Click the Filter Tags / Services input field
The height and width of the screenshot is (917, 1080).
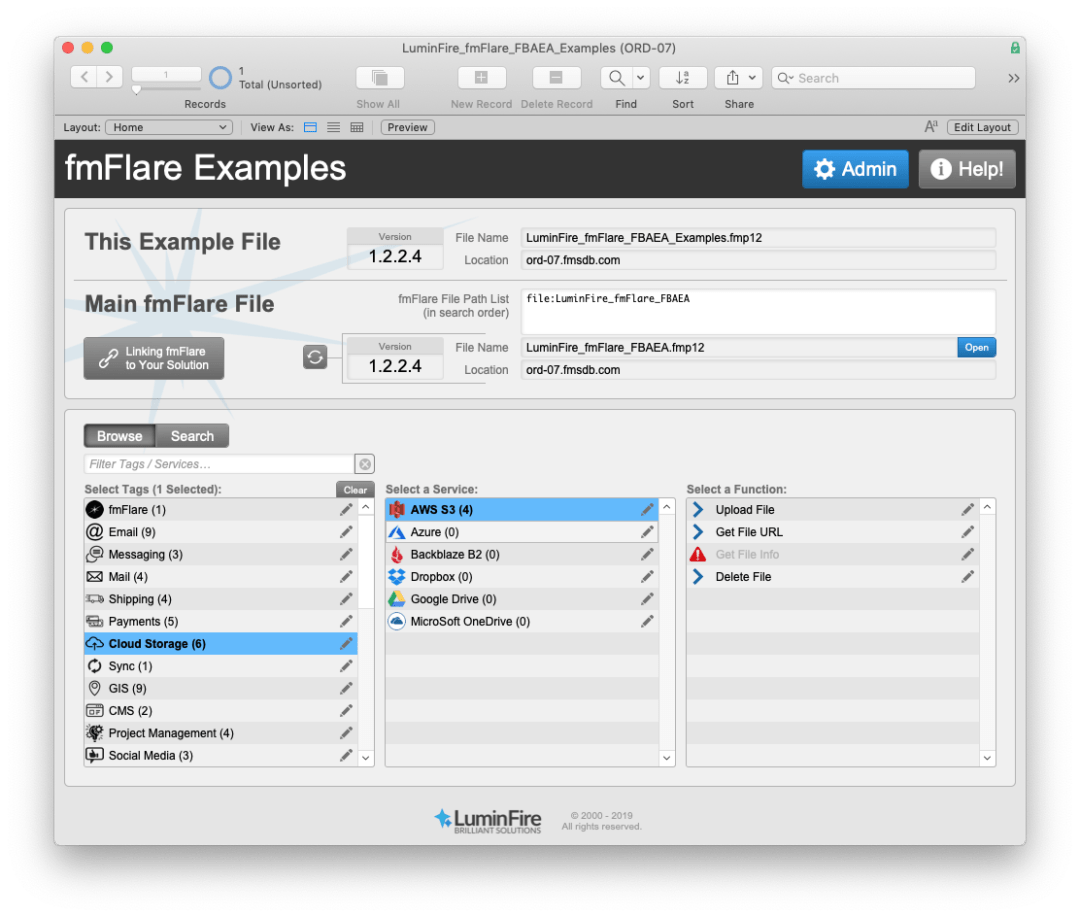tap(219, 464)
